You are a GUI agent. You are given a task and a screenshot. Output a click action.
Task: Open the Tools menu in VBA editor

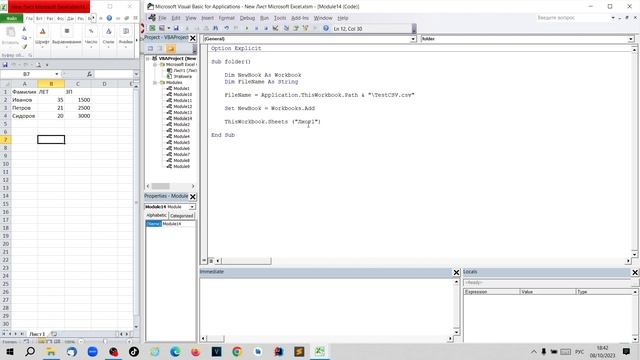280,18
